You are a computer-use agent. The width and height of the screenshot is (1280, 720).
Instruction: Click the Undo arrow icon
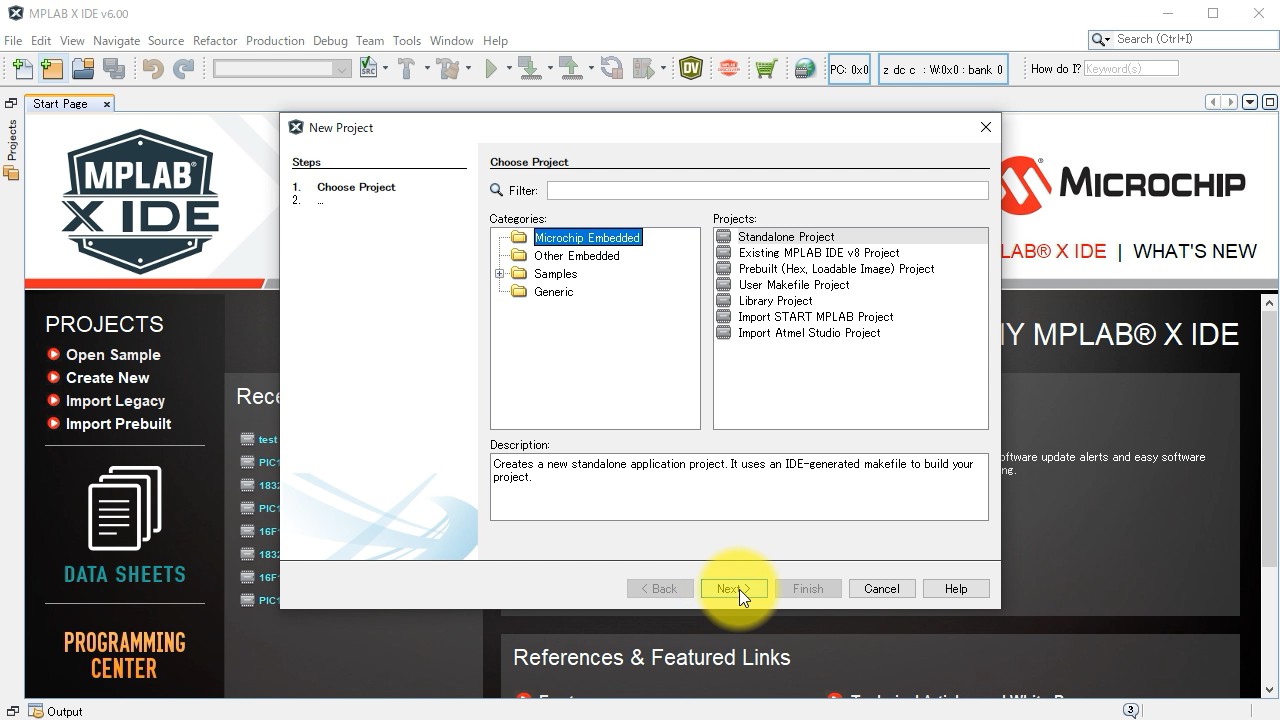152,68
